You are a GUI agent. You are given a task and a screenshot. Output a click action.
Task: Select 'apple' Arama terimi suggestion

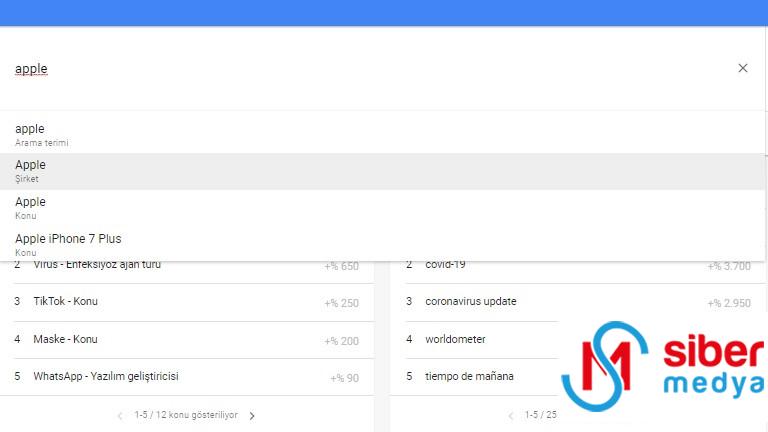[x=30, y=134]
